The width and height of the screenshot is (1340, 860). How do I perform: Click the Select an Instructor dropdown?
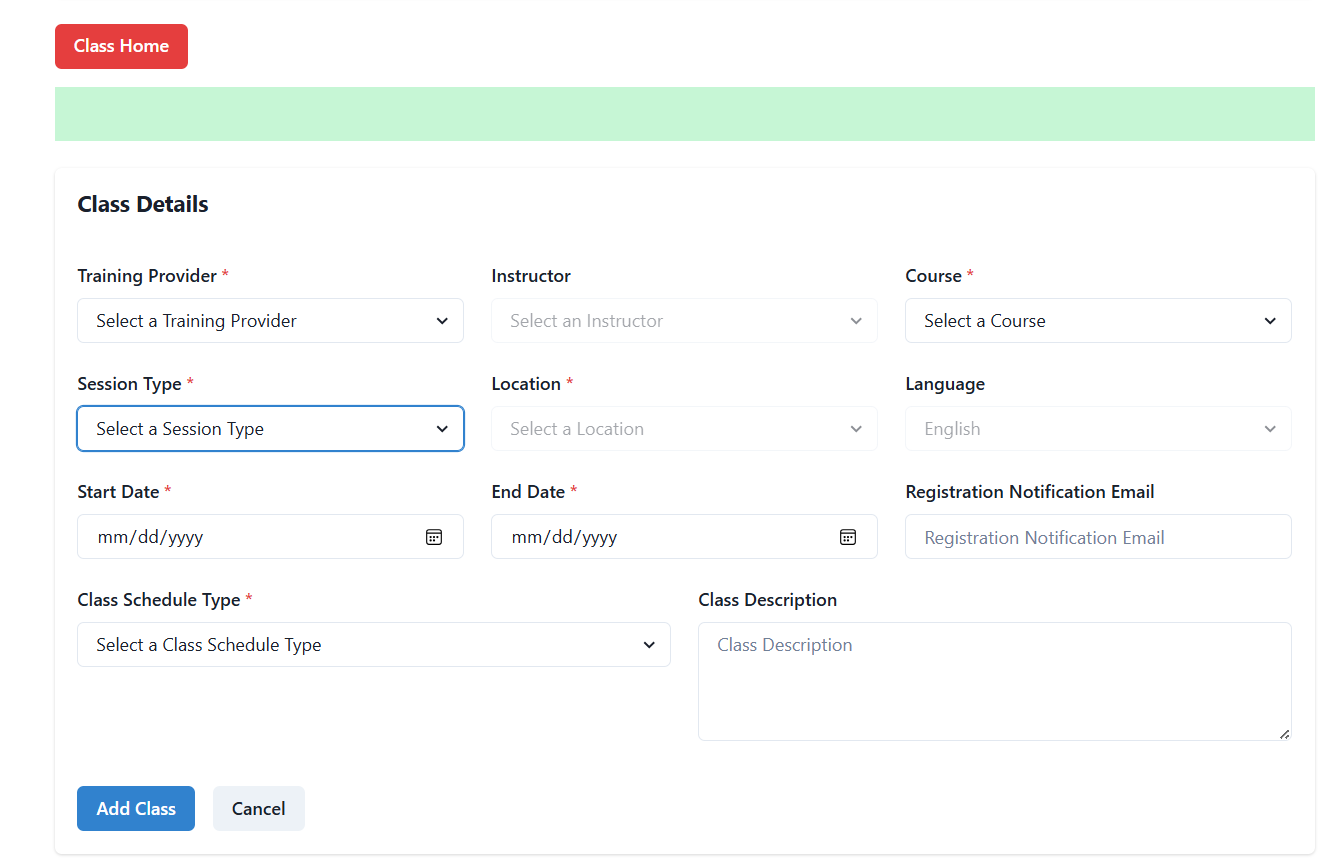(x=684, y=321)
